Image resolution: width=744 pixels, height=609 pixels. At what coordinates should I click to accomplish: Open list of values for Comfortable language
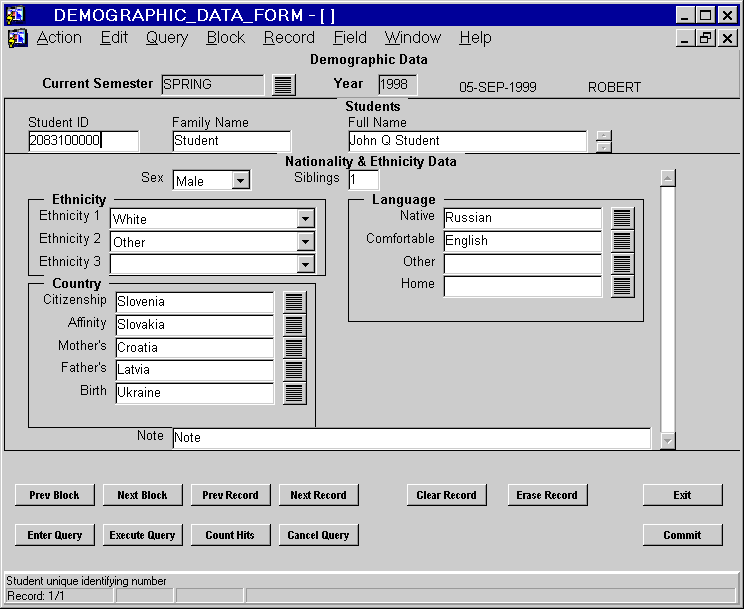tap(622, 241)
